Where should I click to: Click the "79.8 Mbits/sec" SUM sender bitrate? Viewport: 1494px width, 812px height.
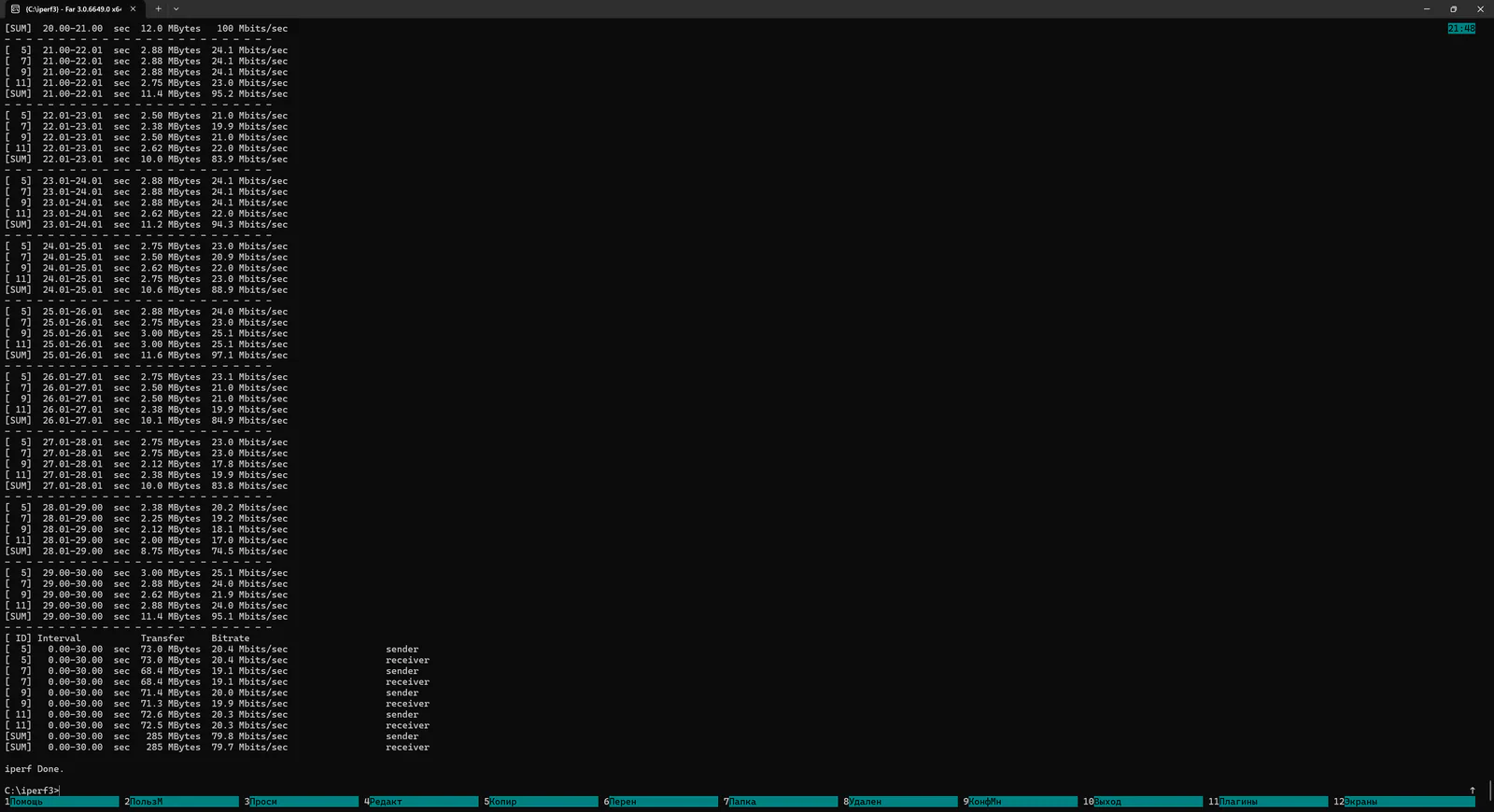(x=249, y=736)
